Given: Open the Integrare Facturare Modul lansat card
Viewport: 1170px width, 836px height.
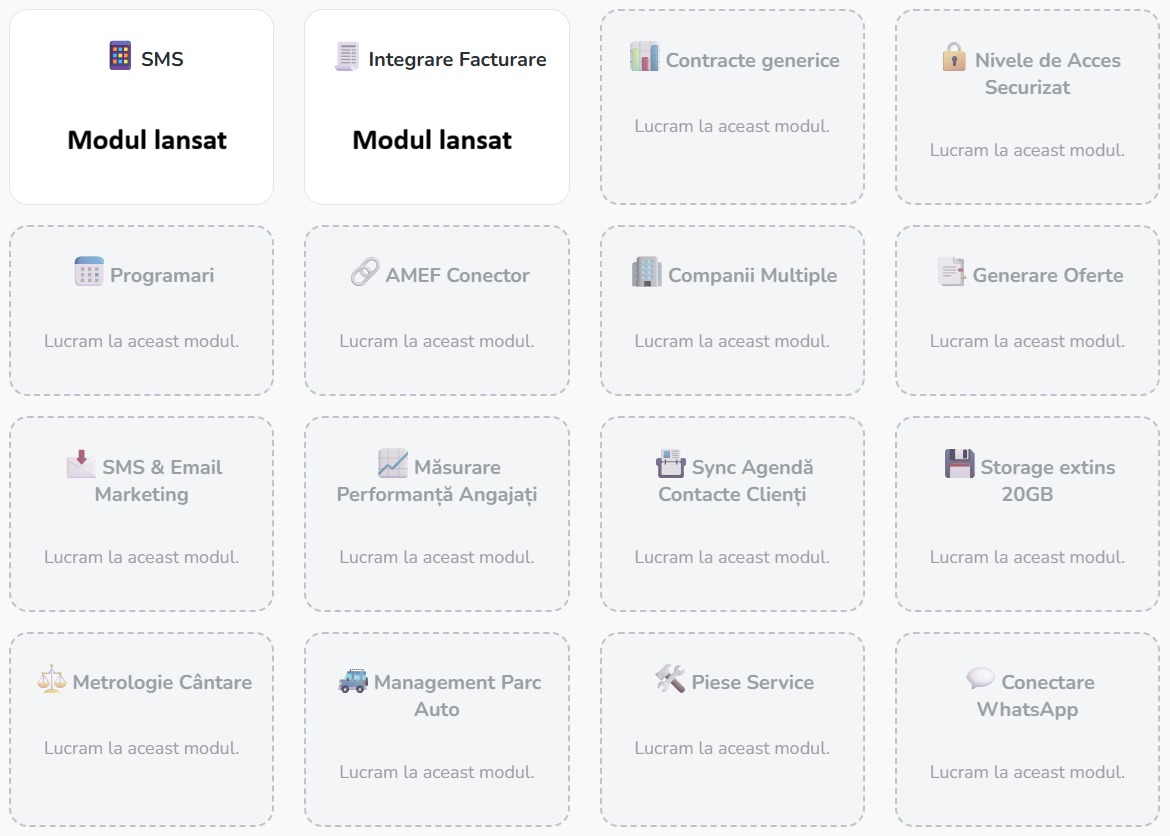Looking at the screenshot, I should click(437, 106).
